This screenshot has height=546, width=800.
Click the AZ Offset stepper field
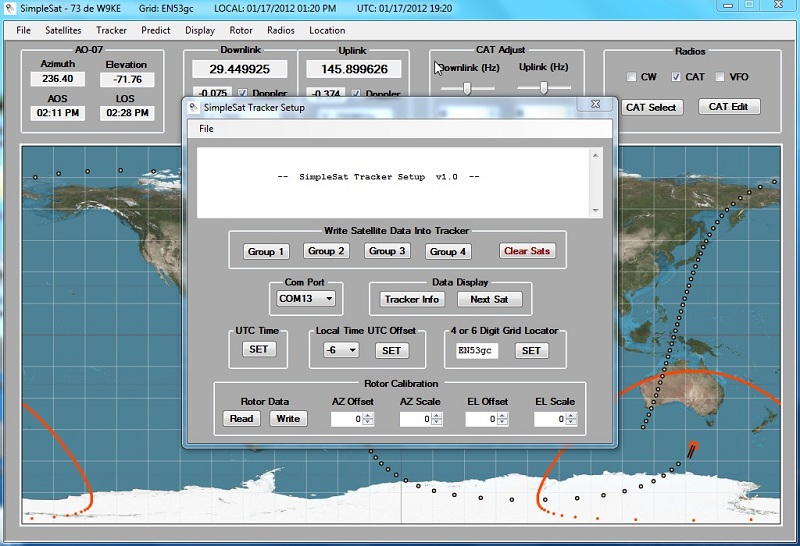click(352, 419)
